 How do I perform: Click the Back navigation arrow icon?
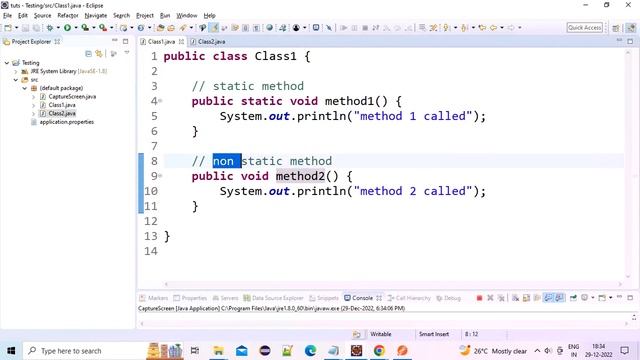(493, 28)
